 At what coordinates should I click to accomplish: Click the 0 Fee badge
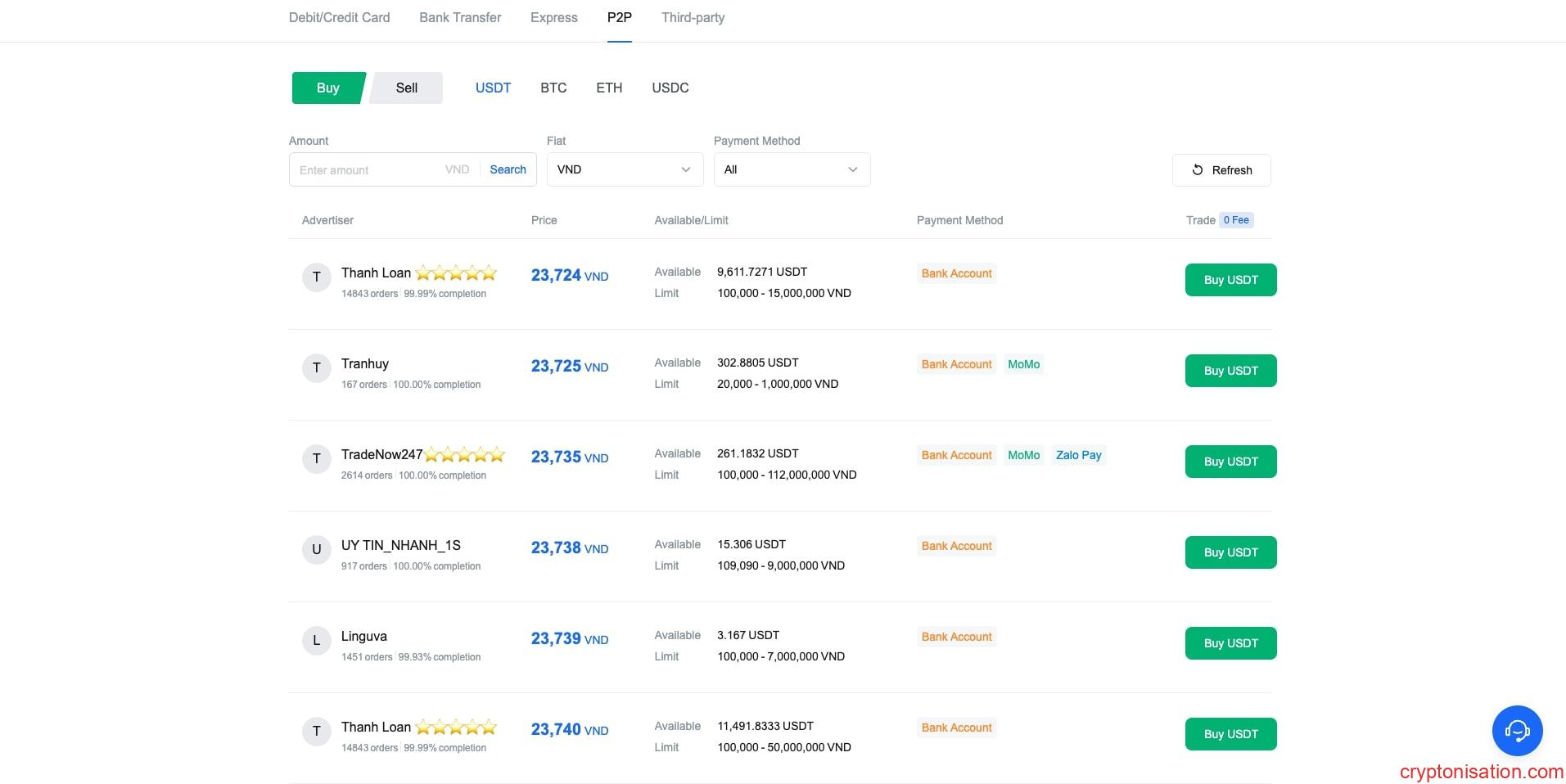(1236, 220)
